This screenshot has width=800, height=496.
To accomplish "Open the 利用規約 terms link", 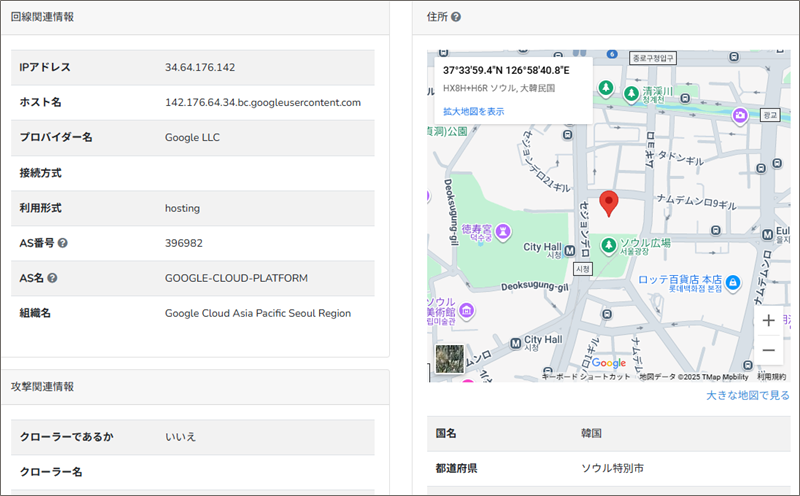I will (x=771, y=377).
